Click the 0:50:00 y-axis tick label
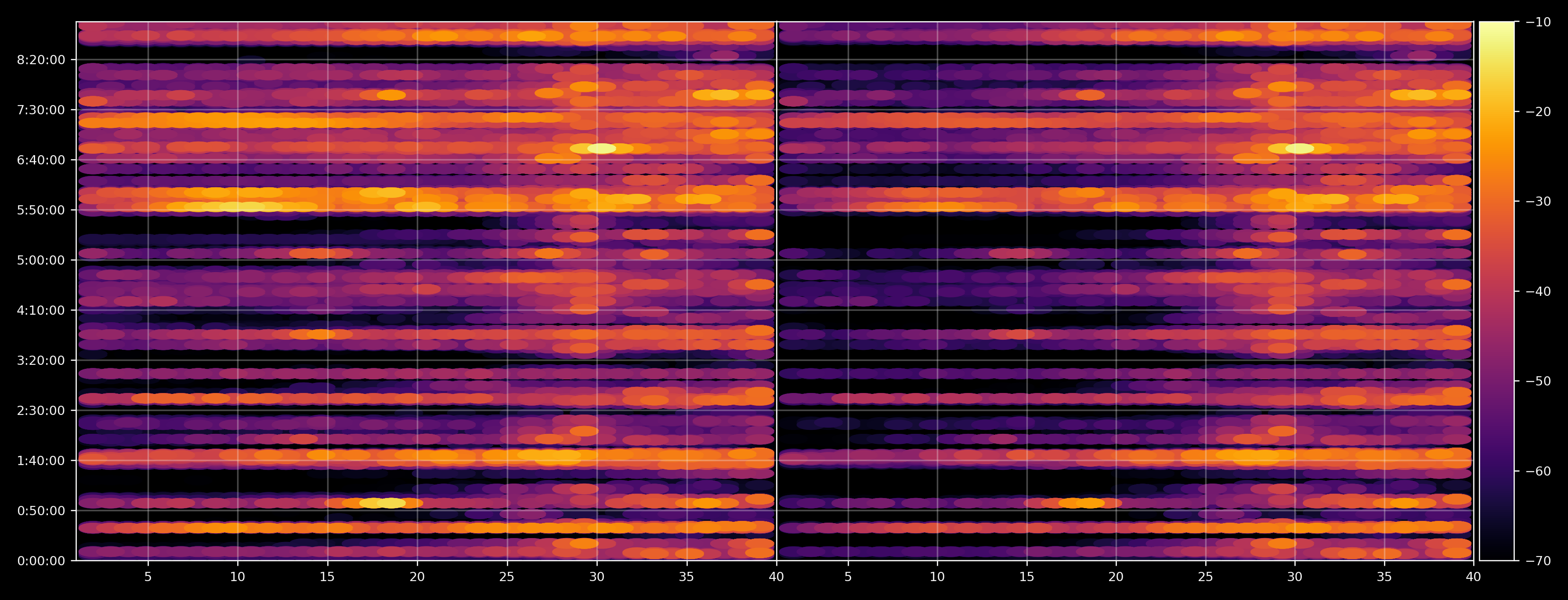This screenshot has height=600, width=1568. (x=41, y=511)
